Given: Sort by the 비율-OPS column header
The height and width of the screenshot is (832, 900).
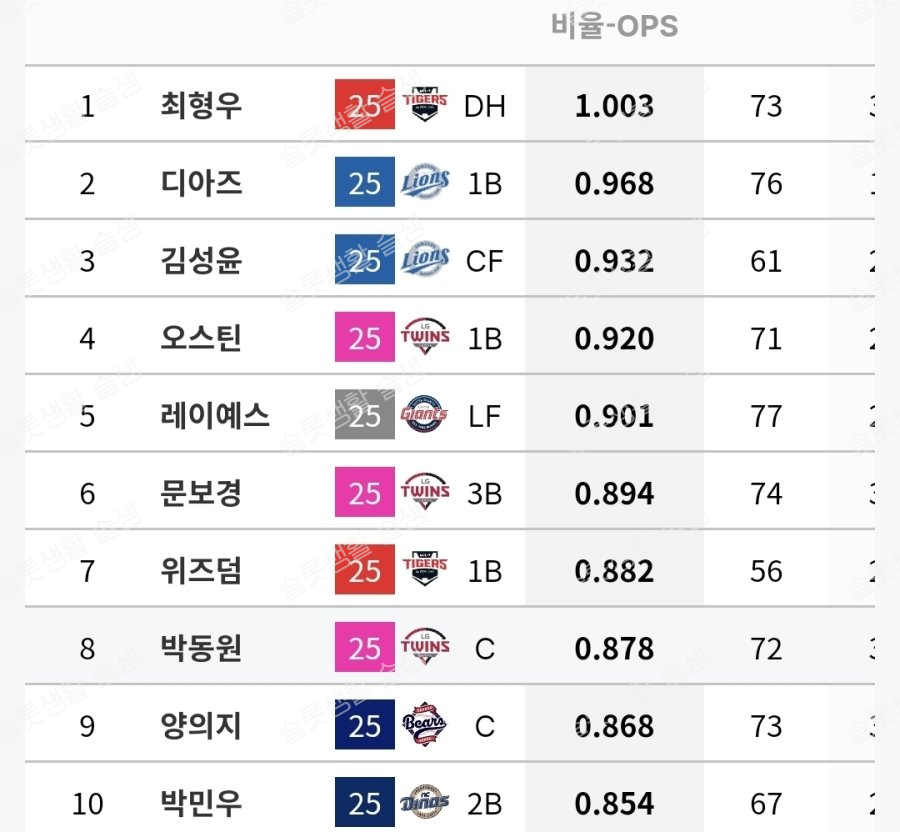Looking at the screenshot, I should [x=614, y=26].
